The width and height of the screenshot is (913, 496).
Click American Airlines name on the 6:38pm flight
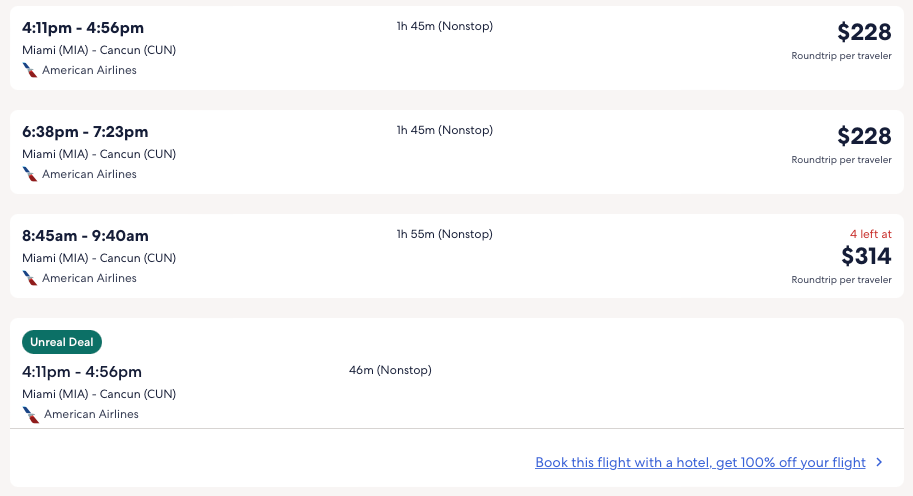point(89,174)
